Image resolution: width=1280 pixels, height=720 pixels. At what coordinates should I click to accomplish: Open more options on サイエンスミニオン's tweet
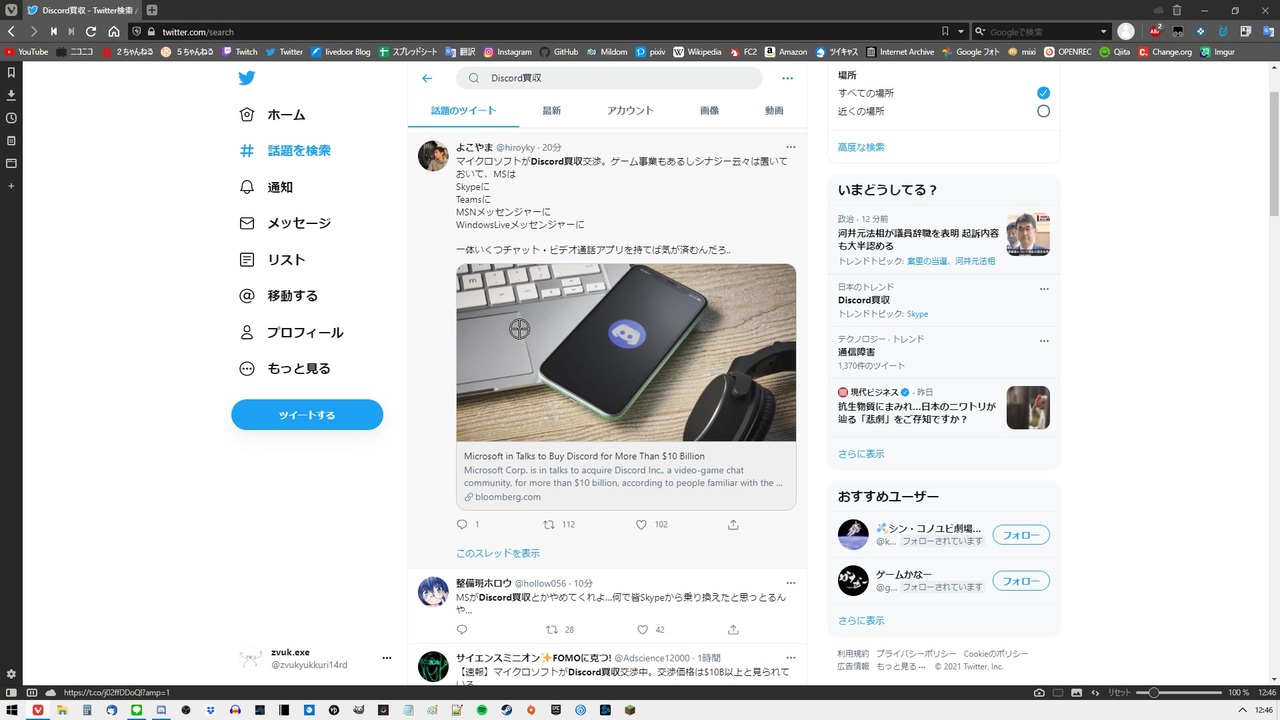click(791, 657)
